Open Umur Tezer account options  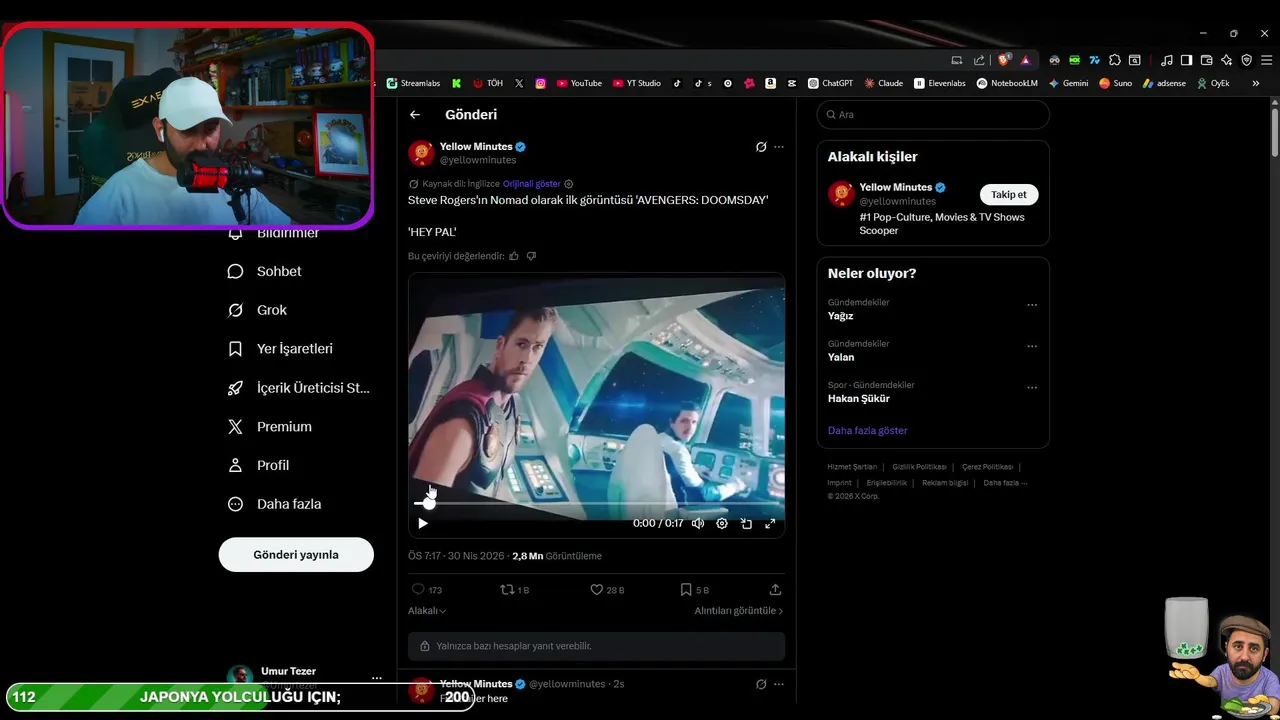point(377,678)
